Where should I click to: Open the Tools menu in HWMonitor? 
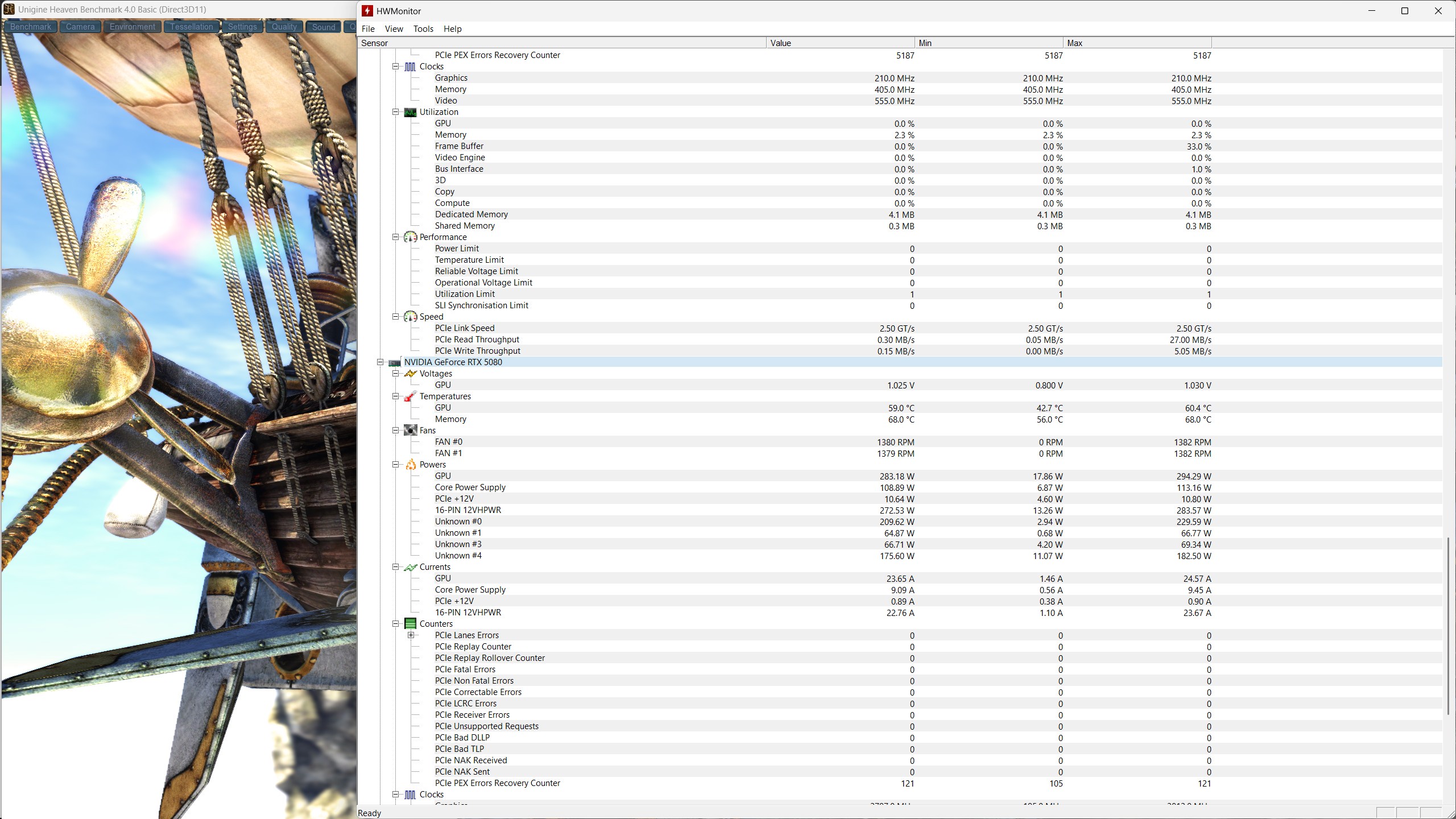(x=423, y=29)
